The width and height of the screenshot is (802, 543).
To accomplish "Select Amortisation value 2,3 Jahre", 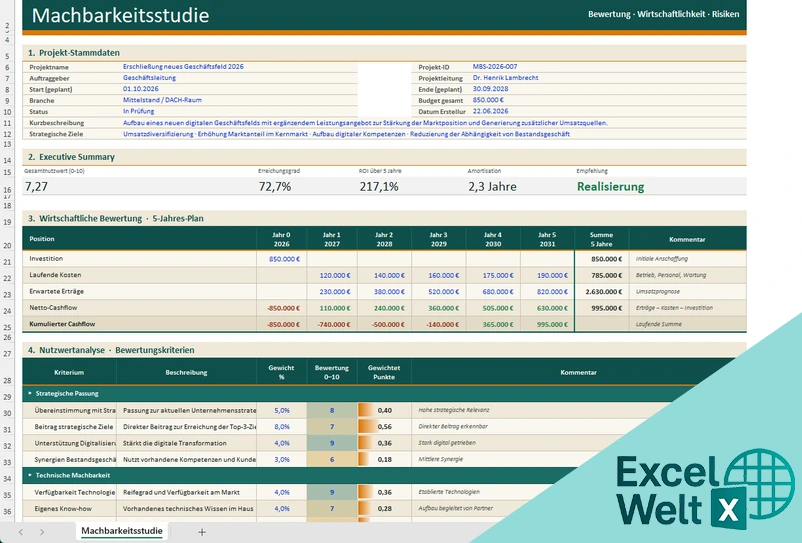I will [492, 187].
